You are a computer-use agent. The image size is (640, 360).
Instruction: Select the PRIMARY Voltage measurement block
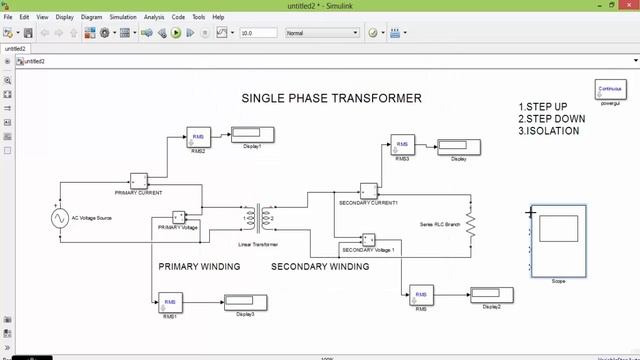tap(178, 217)
